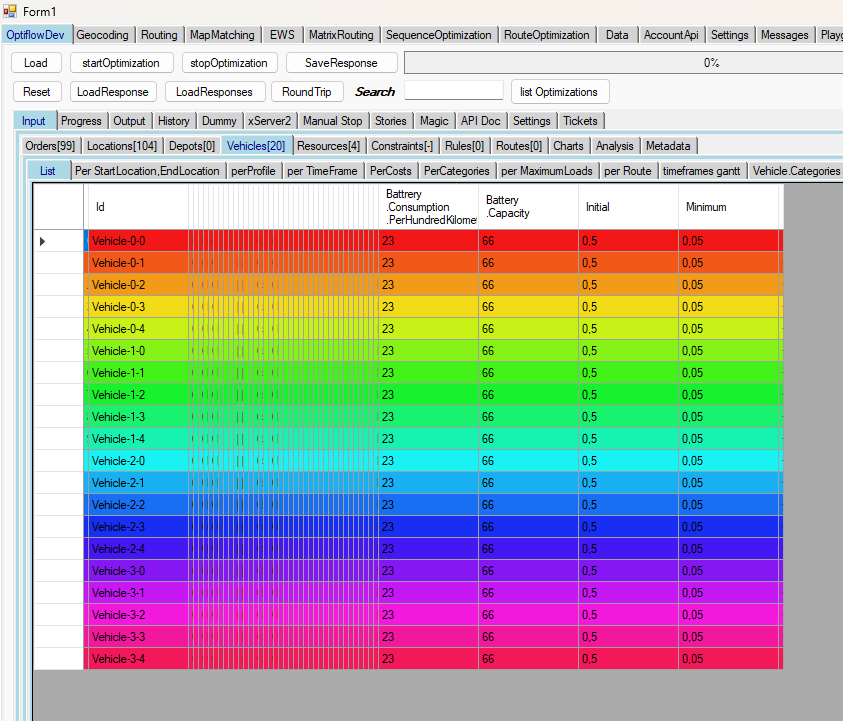Click the list Optimizations button

559,92
